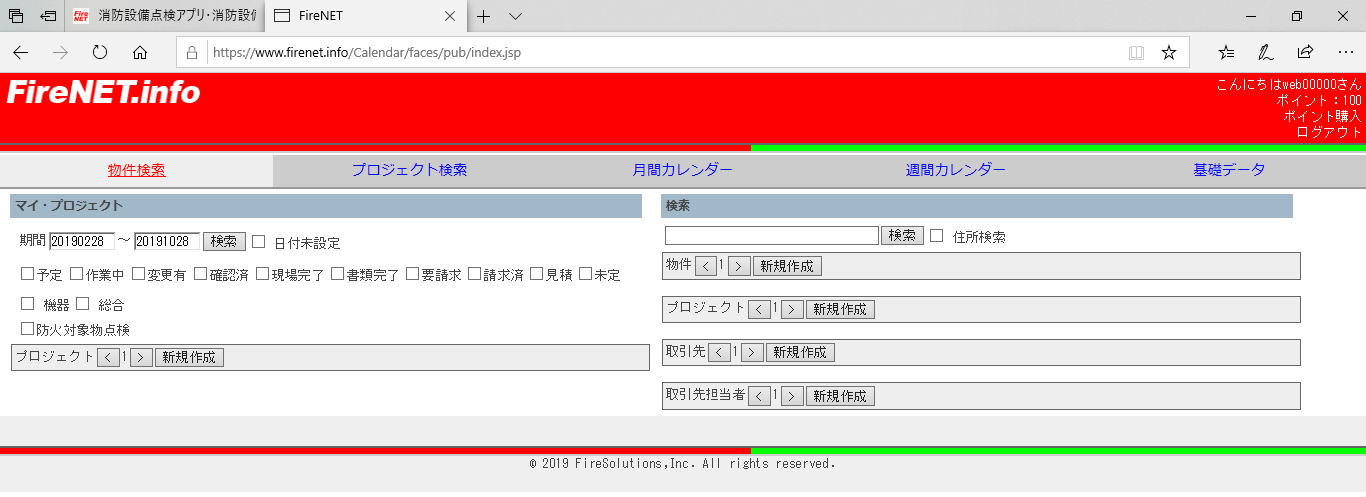Share this page icon

coord(1305,52)
